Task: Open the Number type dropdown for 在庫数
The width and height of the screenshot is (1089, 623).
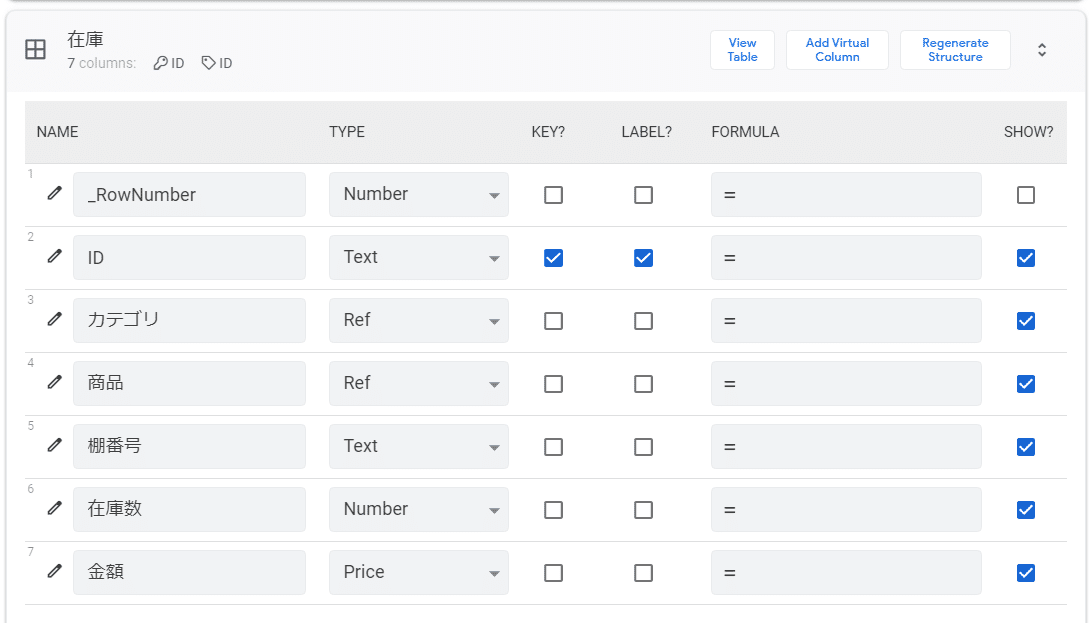Action: click(418, 510)
